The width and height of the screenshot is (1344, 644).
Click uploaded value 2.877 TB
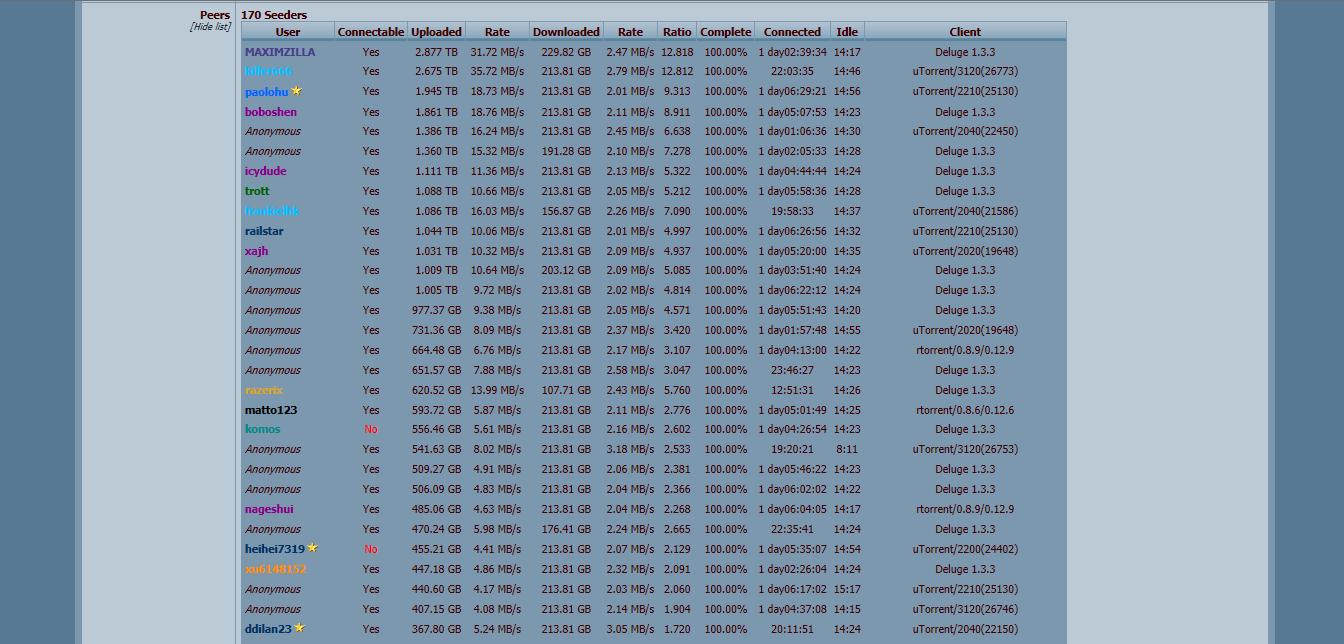pyautogui.click(x=436, y=52)
